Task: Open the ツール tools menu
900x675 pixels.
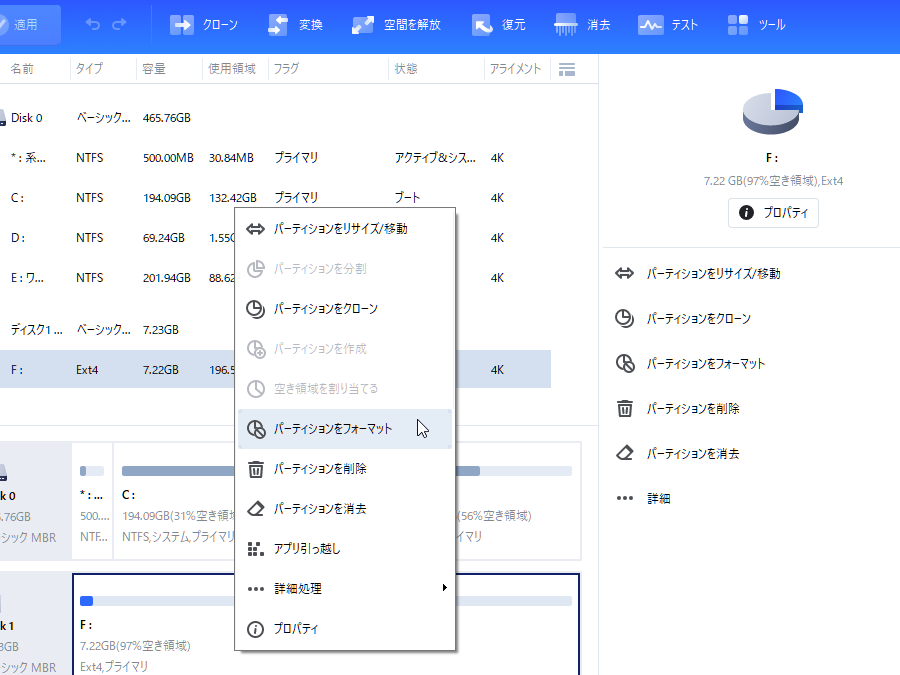Action: coord(739,25)
